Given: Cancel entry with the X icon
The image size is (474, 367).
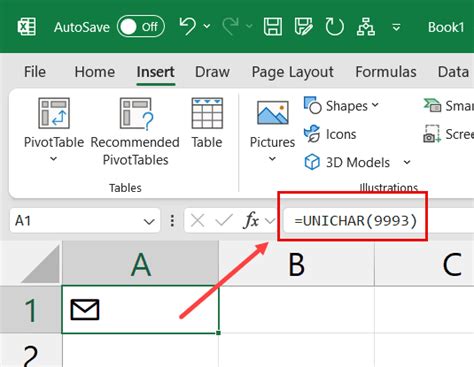Looking at the screenshot, I should pyautogui.click(x=198, y=221).
